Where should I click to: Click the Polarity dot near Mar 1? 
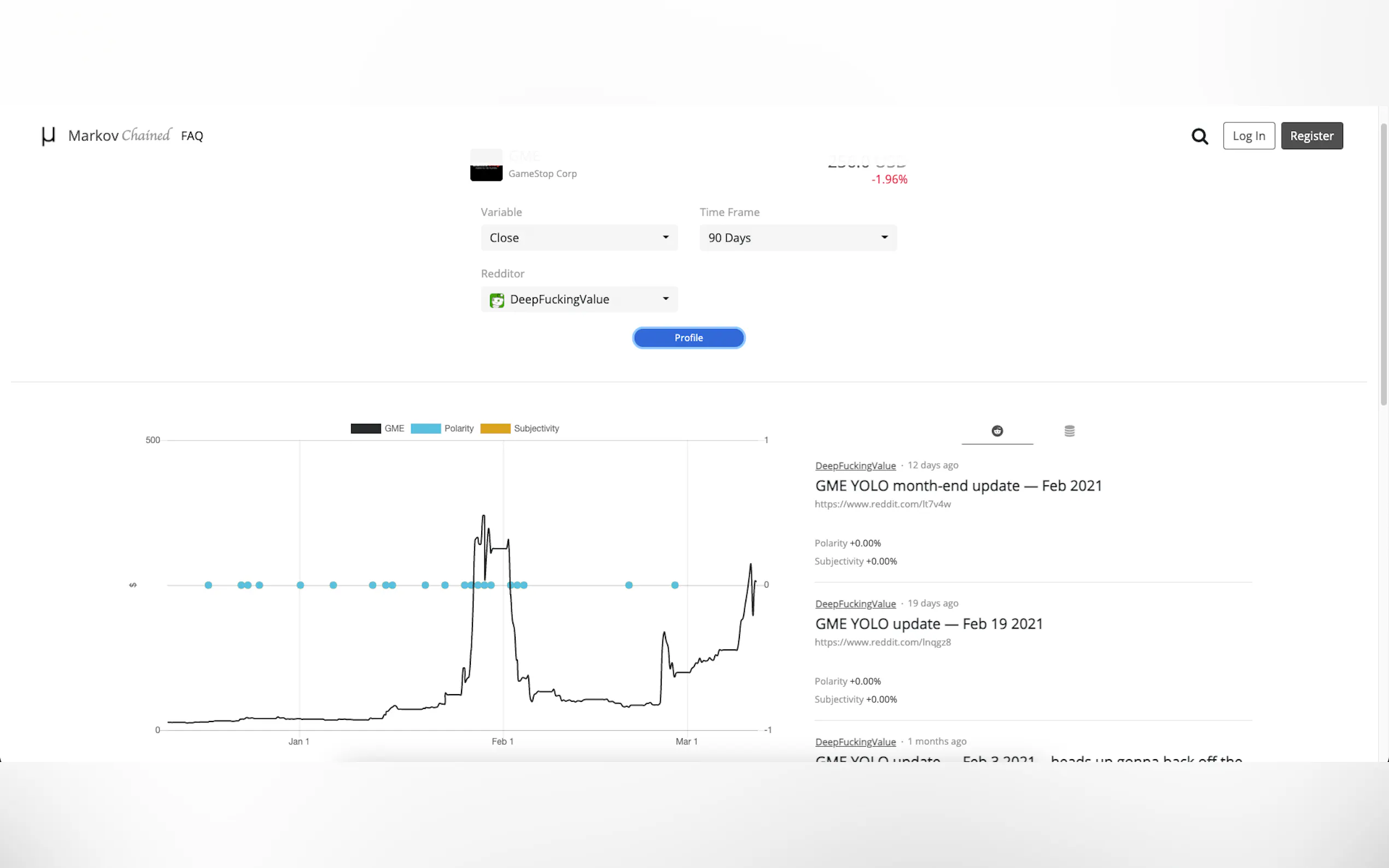tap(675, 585)
